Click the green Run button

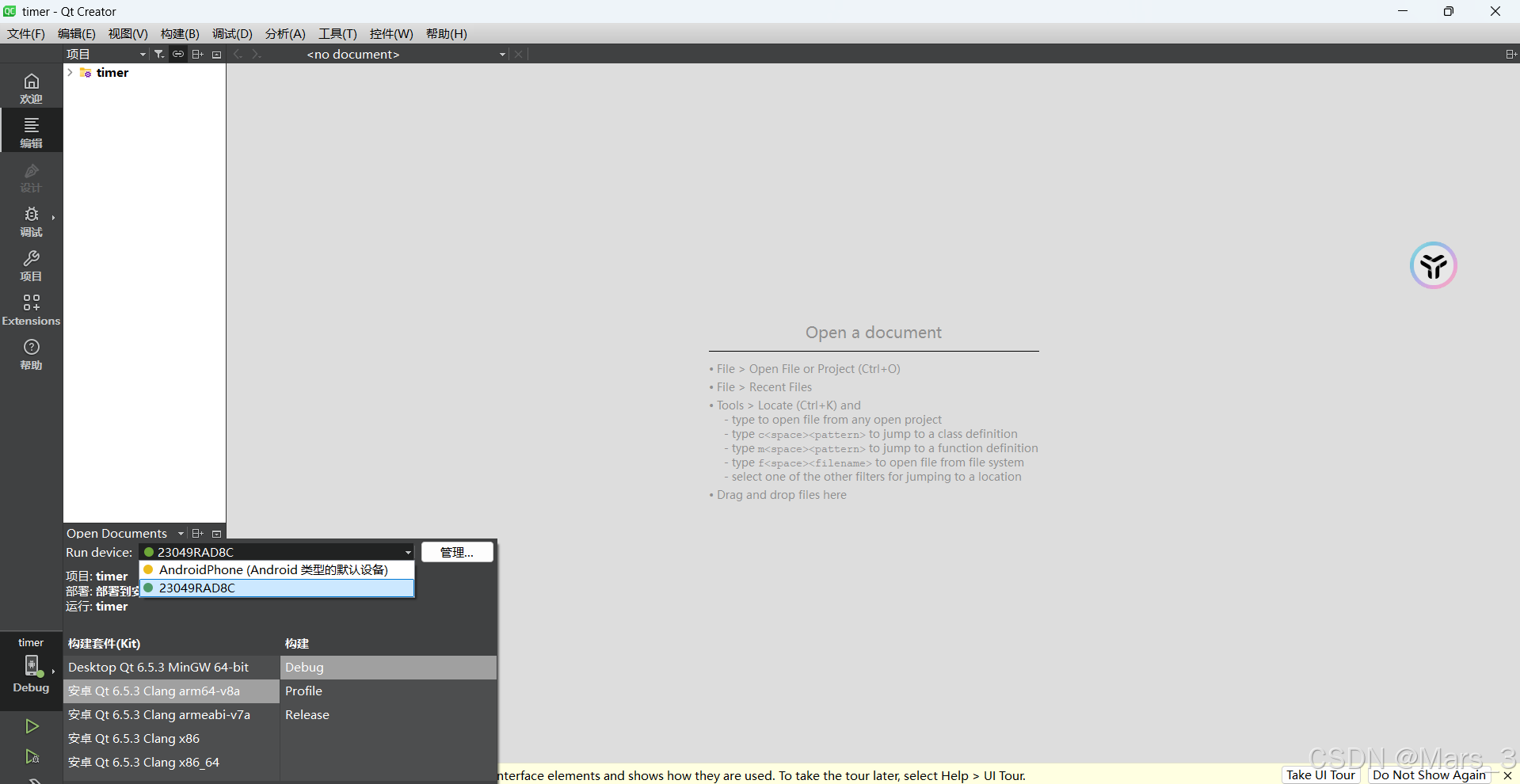coord(32,726)
